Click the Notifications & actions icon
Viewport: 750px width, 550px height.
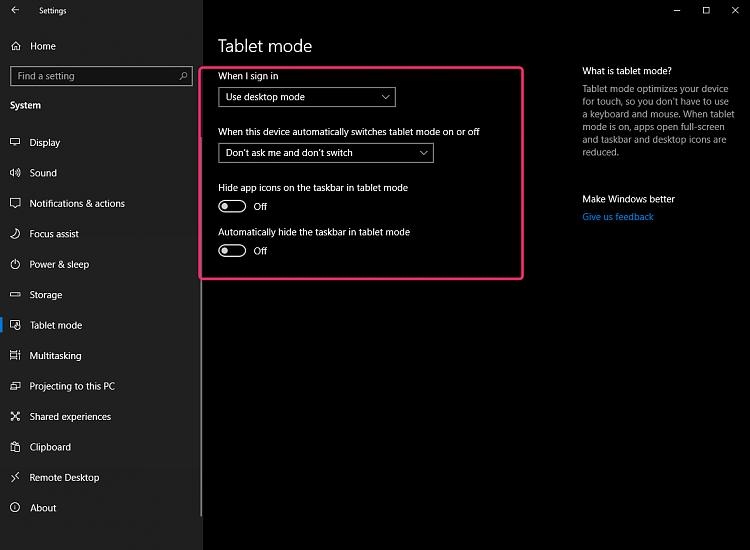[15, 203]
